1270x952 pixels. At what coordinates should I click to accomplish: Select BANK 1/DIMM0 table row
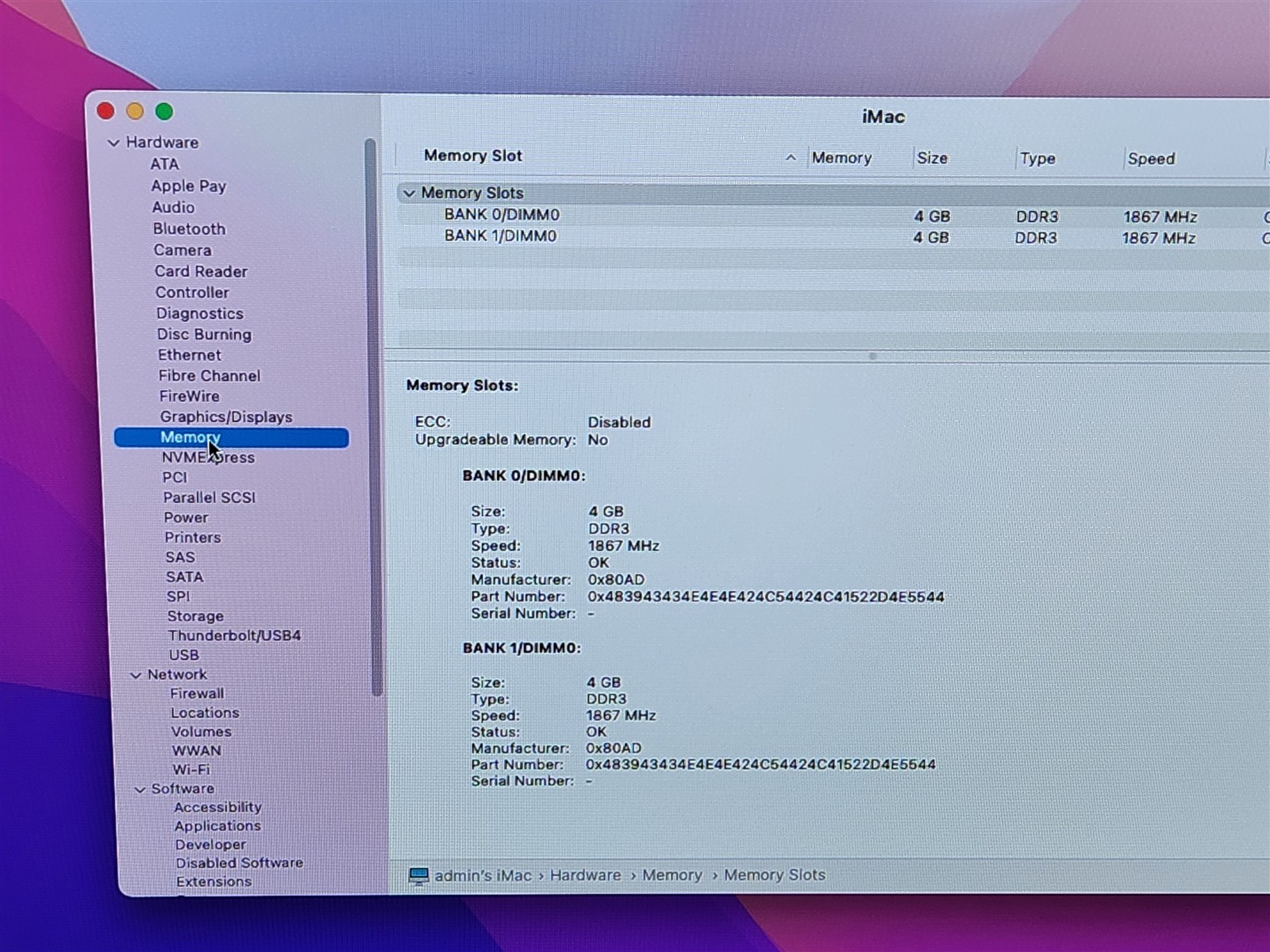[833, 236]
